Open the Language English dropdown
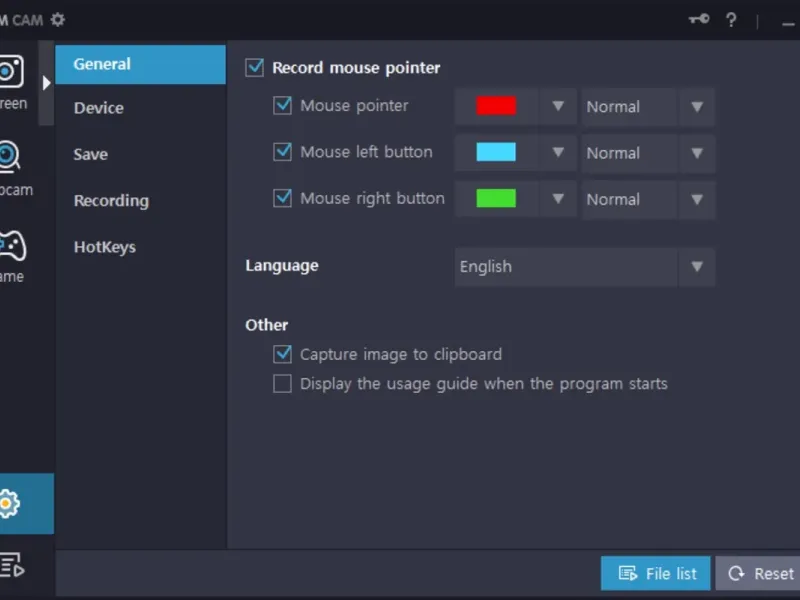 point(585,267)
